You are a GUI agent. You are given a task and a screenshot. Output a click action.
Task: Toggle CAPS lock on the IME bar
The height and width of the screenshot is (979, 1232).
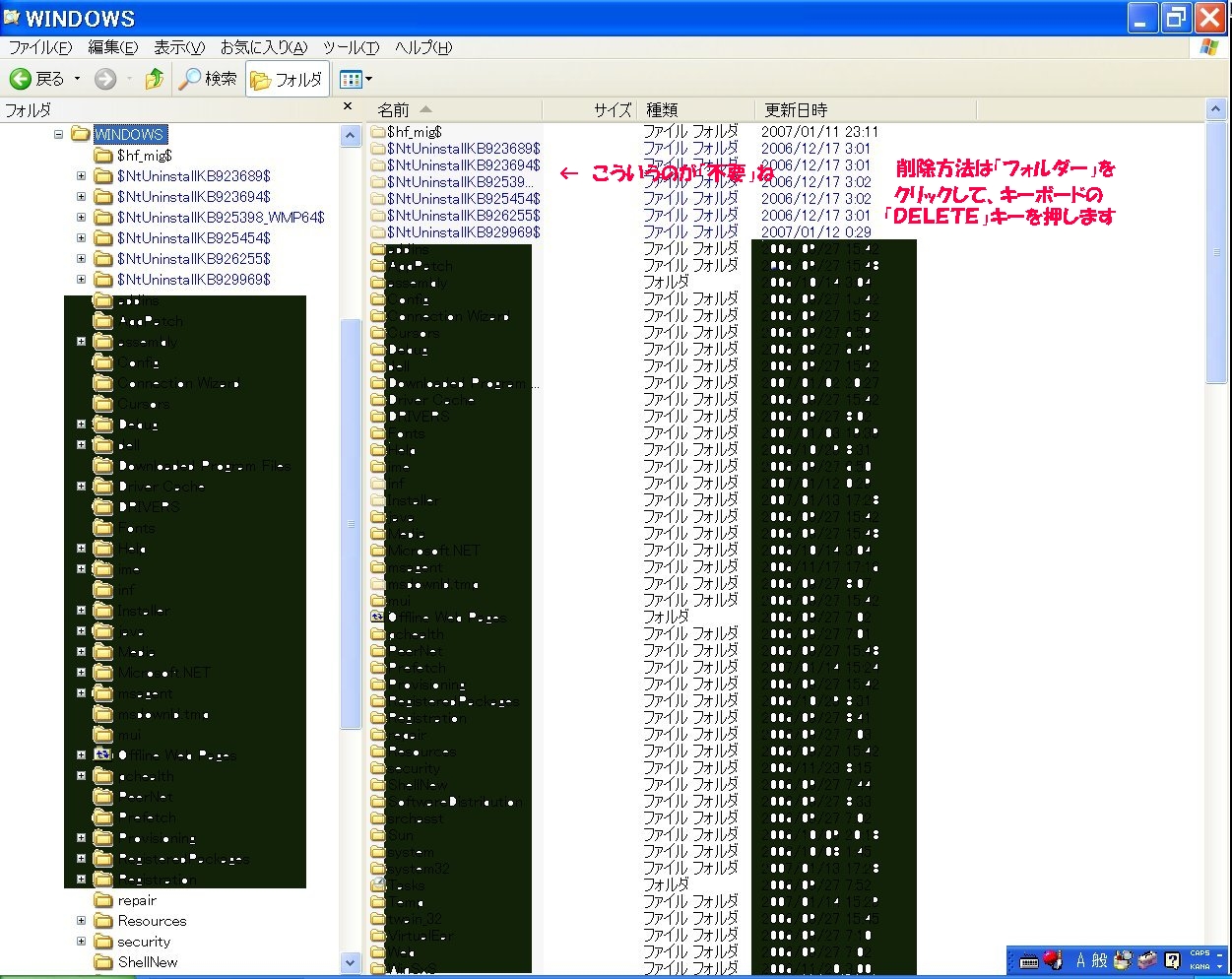[1200, 953]
